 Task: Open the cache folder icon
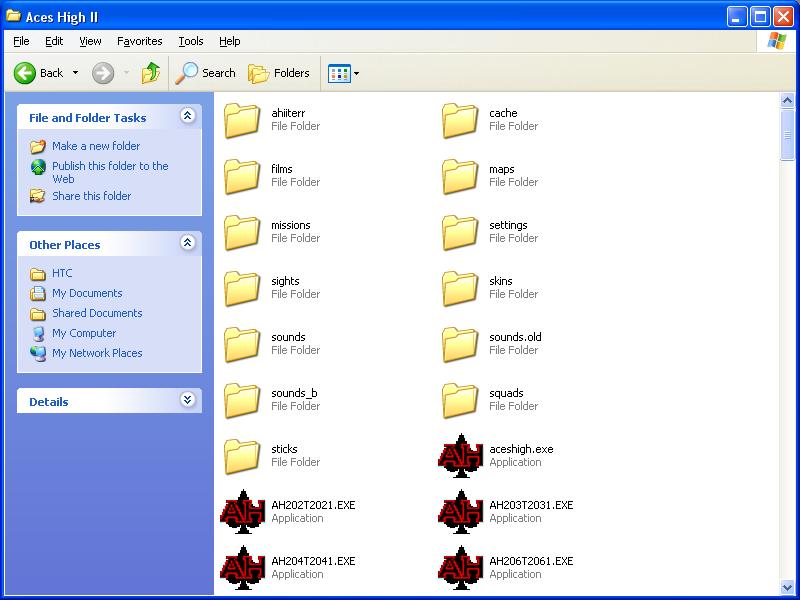[460, 120]
